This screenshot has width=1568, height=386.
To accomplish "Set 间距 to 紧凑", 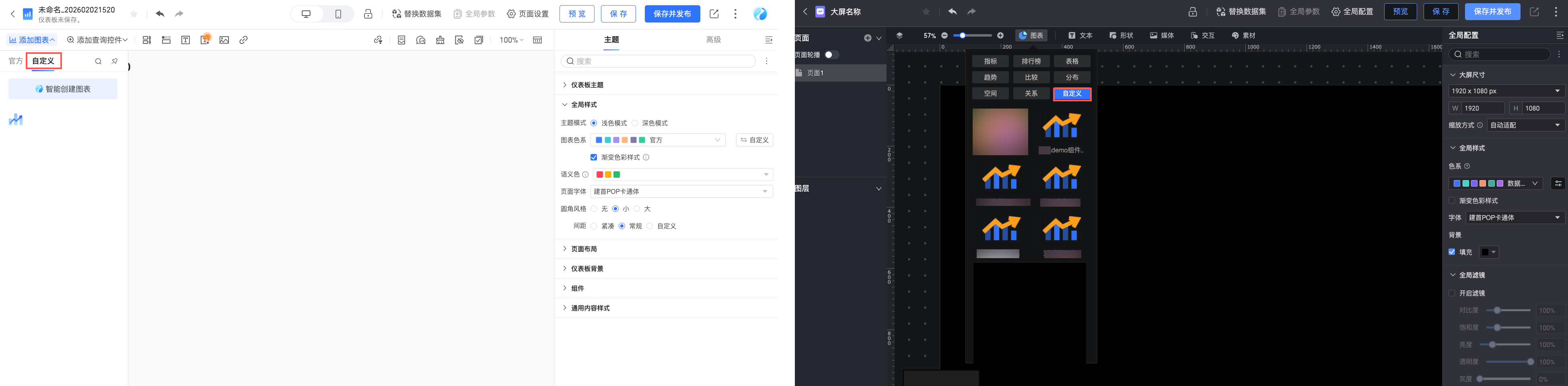I will click(x=594, y=226).
